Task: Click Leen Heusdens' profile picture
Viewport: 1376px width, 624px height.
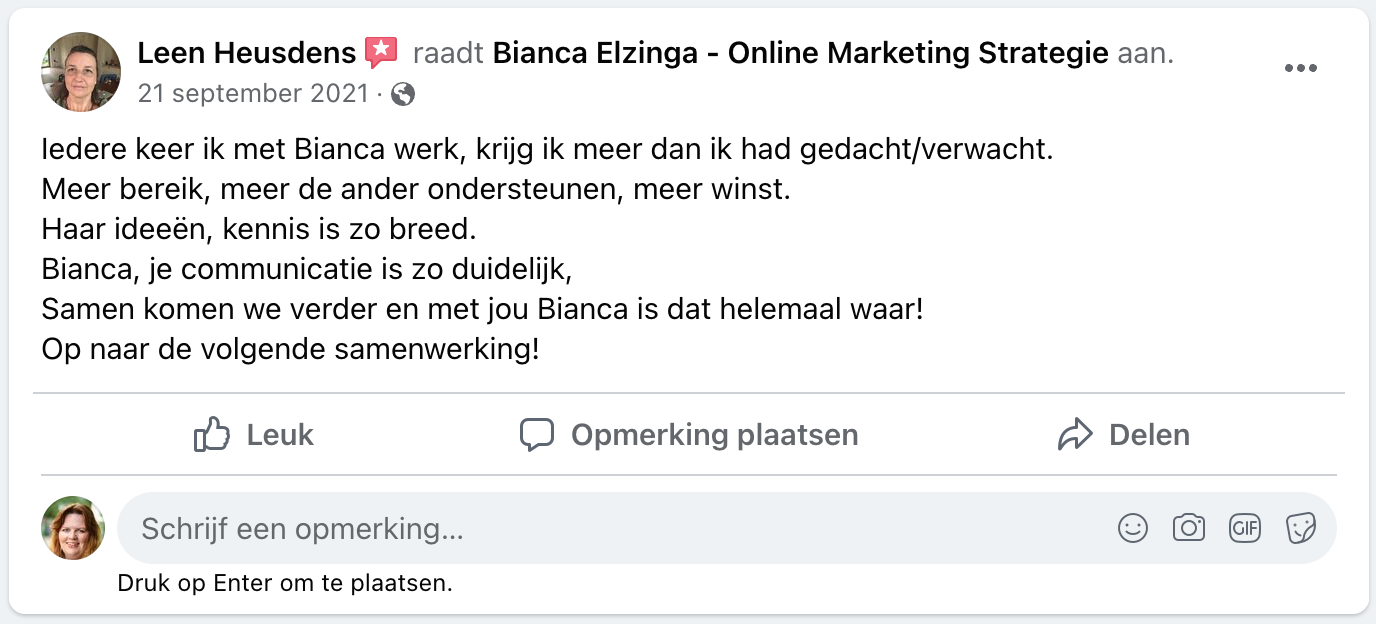Action: click(81, 72)
